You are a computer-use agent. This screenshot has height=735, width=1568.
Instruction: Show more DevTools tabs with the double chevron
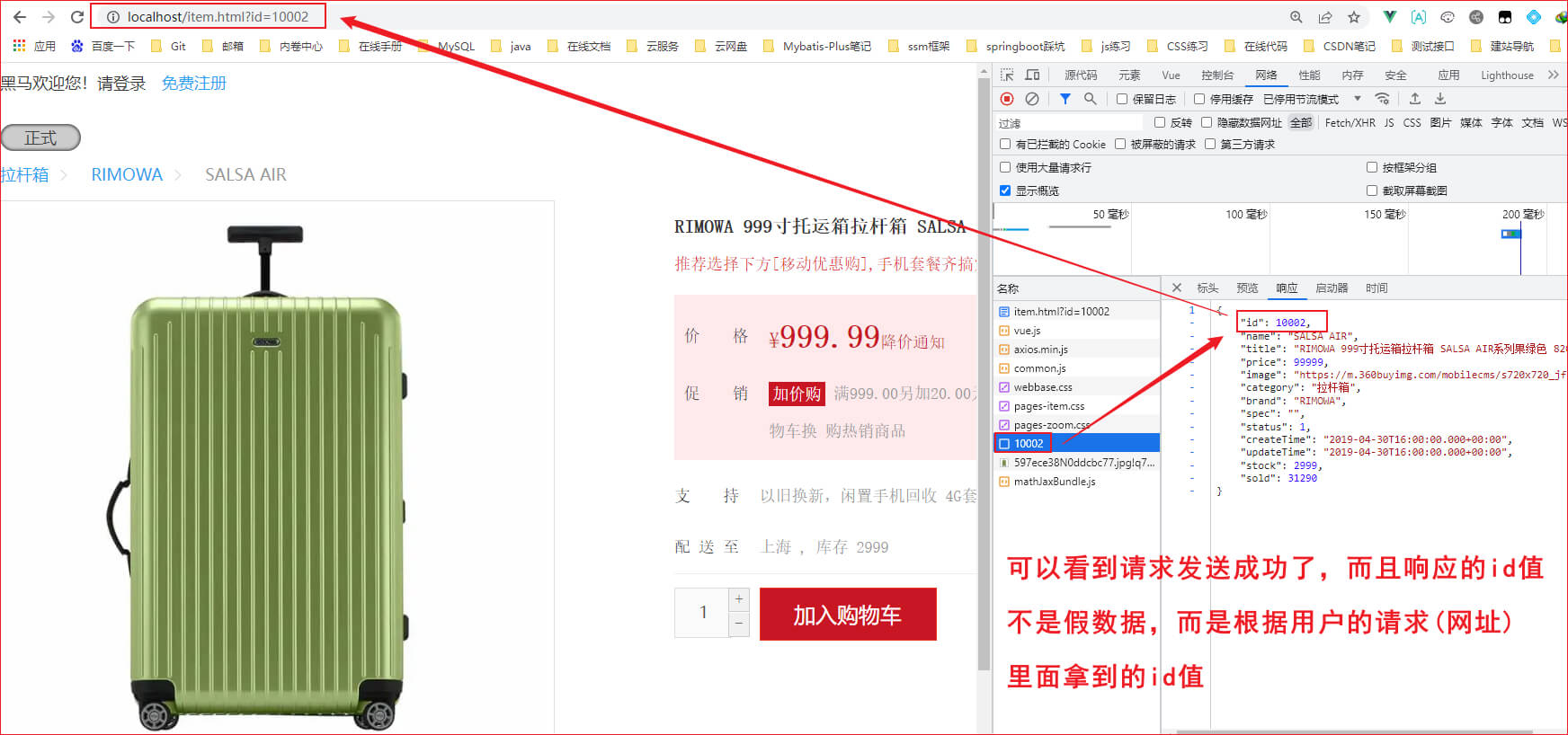tap(1554, 75)
